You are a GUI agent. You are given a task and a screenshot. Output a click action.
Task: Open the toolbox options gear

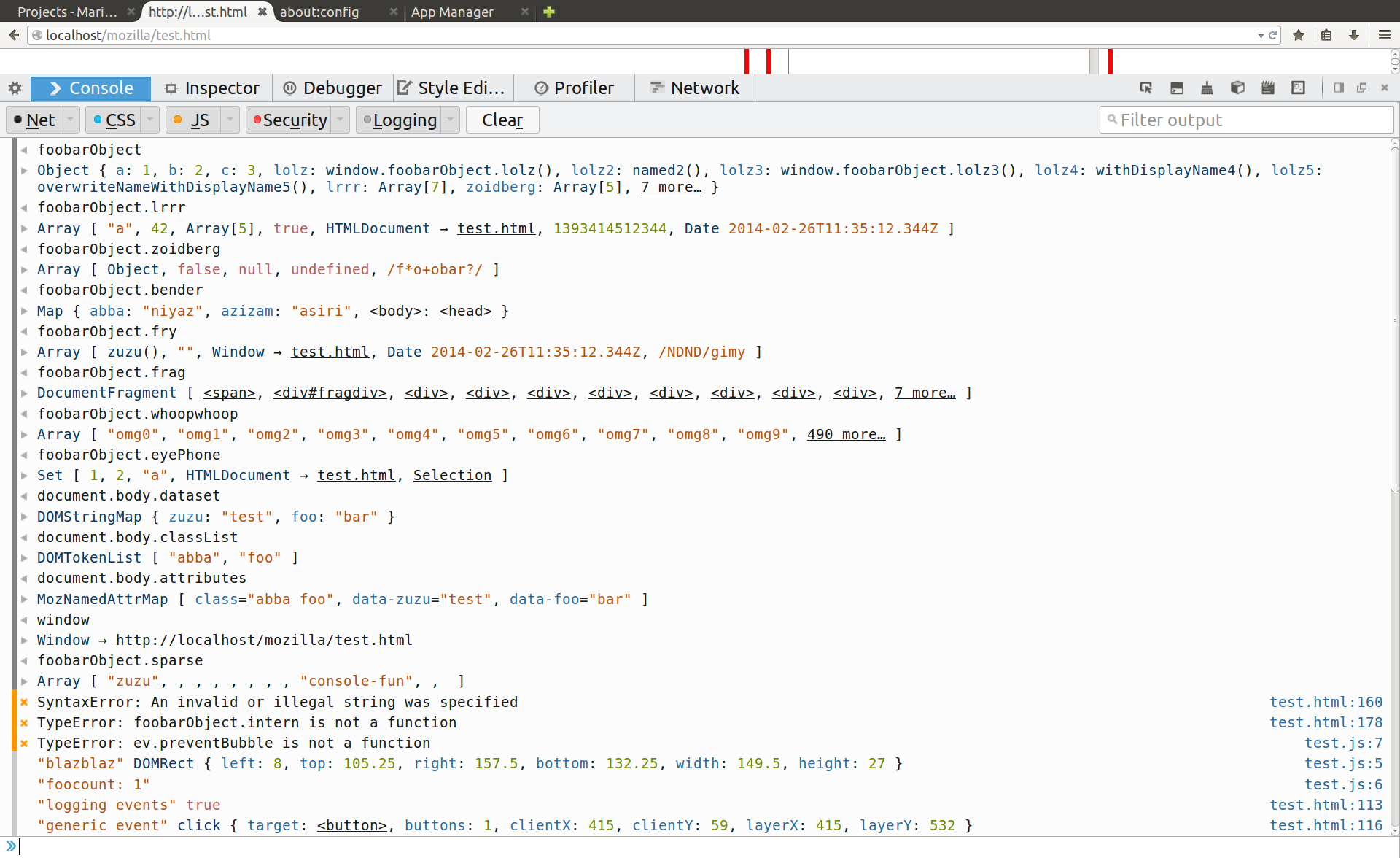point(15,88)
